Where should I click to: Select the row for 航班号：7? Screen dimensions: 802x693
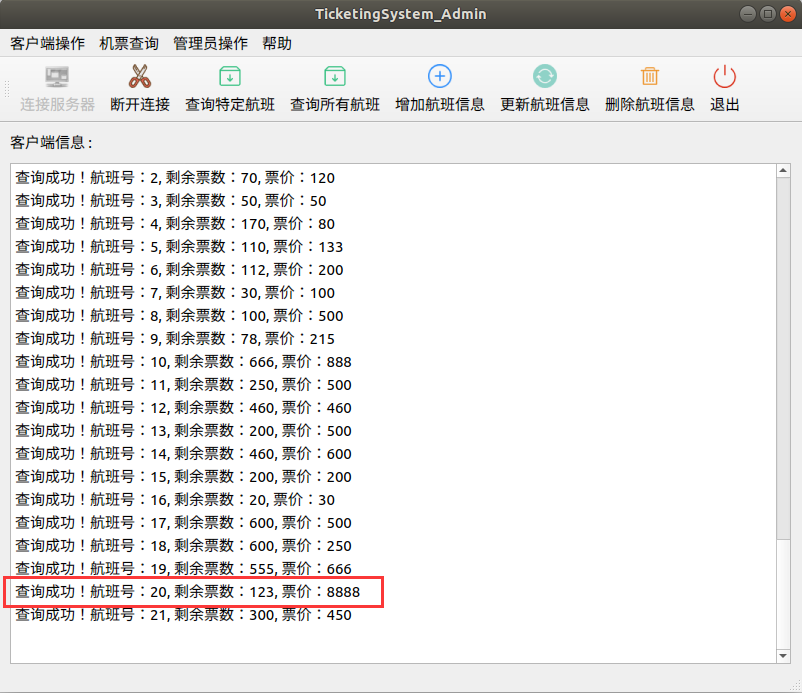(175, 293)
